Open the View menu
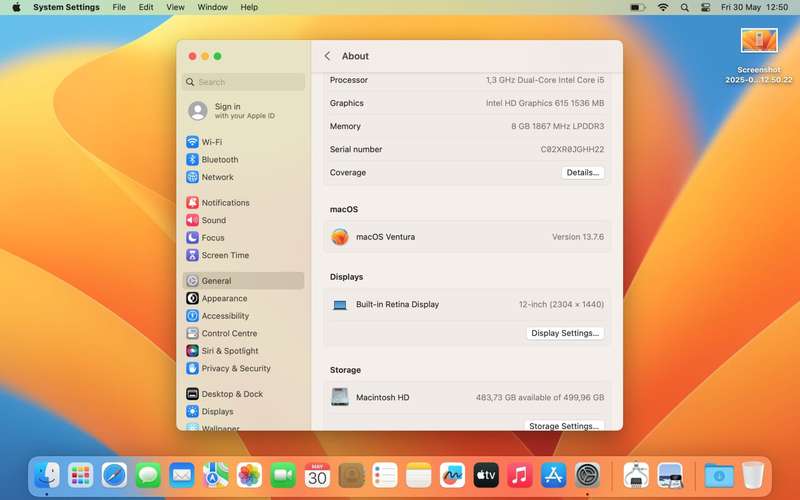The image size is (800, 500). pyautogui.click(x=175, y=7)
